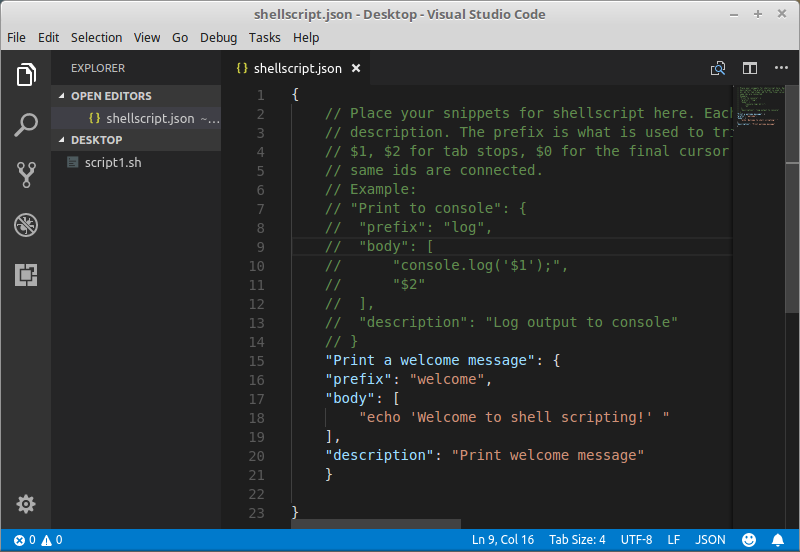This screenshot has width=800, height=552.
Task: Click Tab Size: 4 in status bar
Action: coord(577,540)
